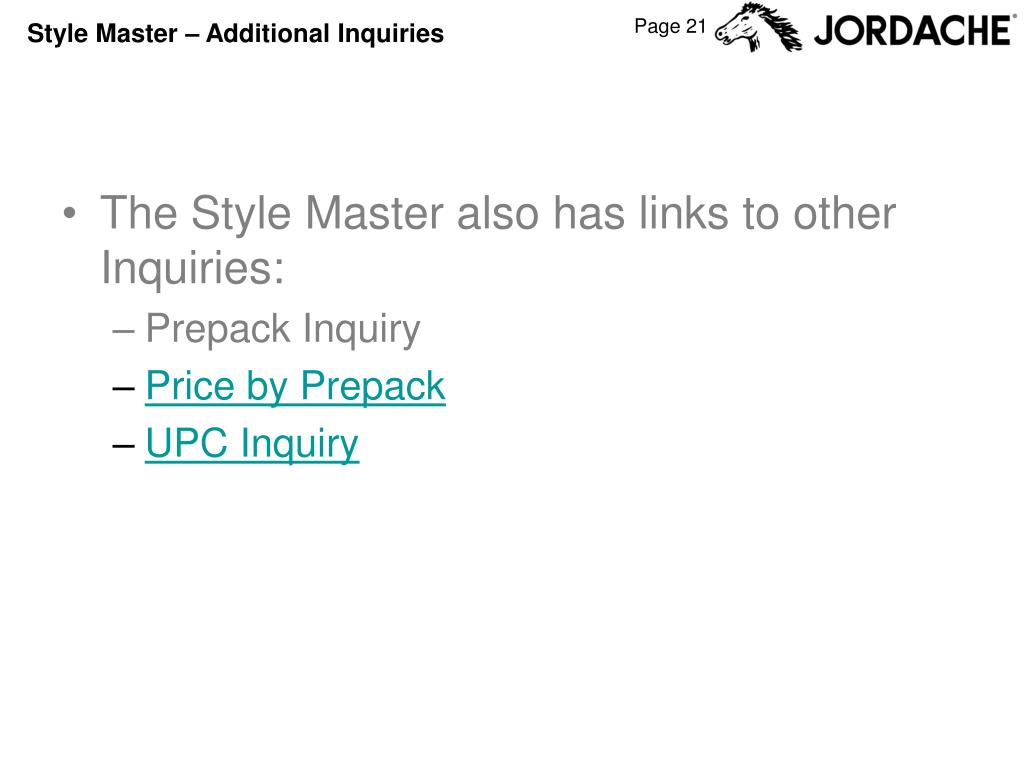Click the number 21 in the header
This screenshot has height=768, width=1024.
[696, 26]
